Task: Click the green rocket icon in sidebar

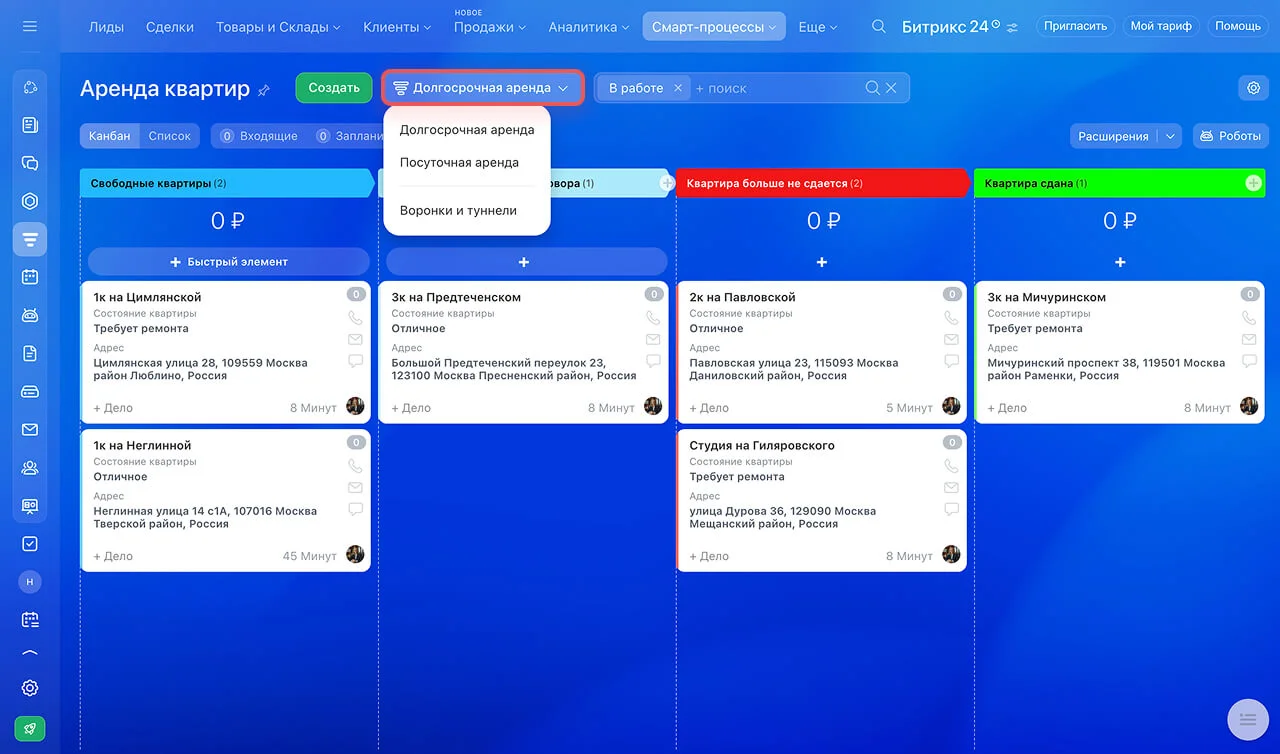Action: pyautogui.click(x=29, y=729)
